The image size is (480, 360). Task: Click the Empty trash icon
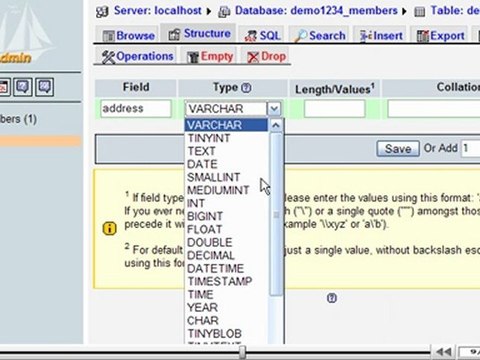click(193, 57)
